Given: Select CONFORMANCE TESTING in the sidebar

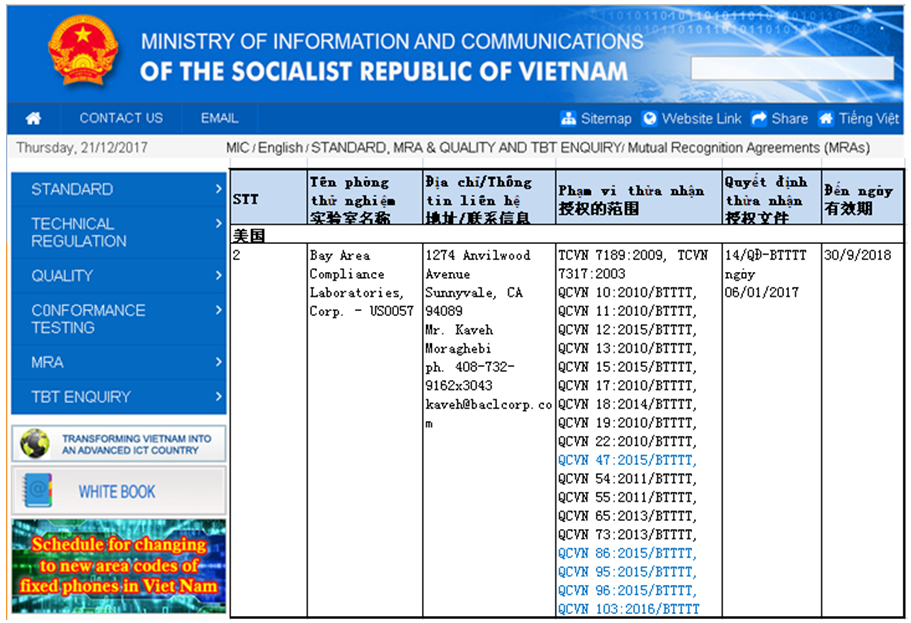Looking at the screenshot, I should click(x=119, y=319).
